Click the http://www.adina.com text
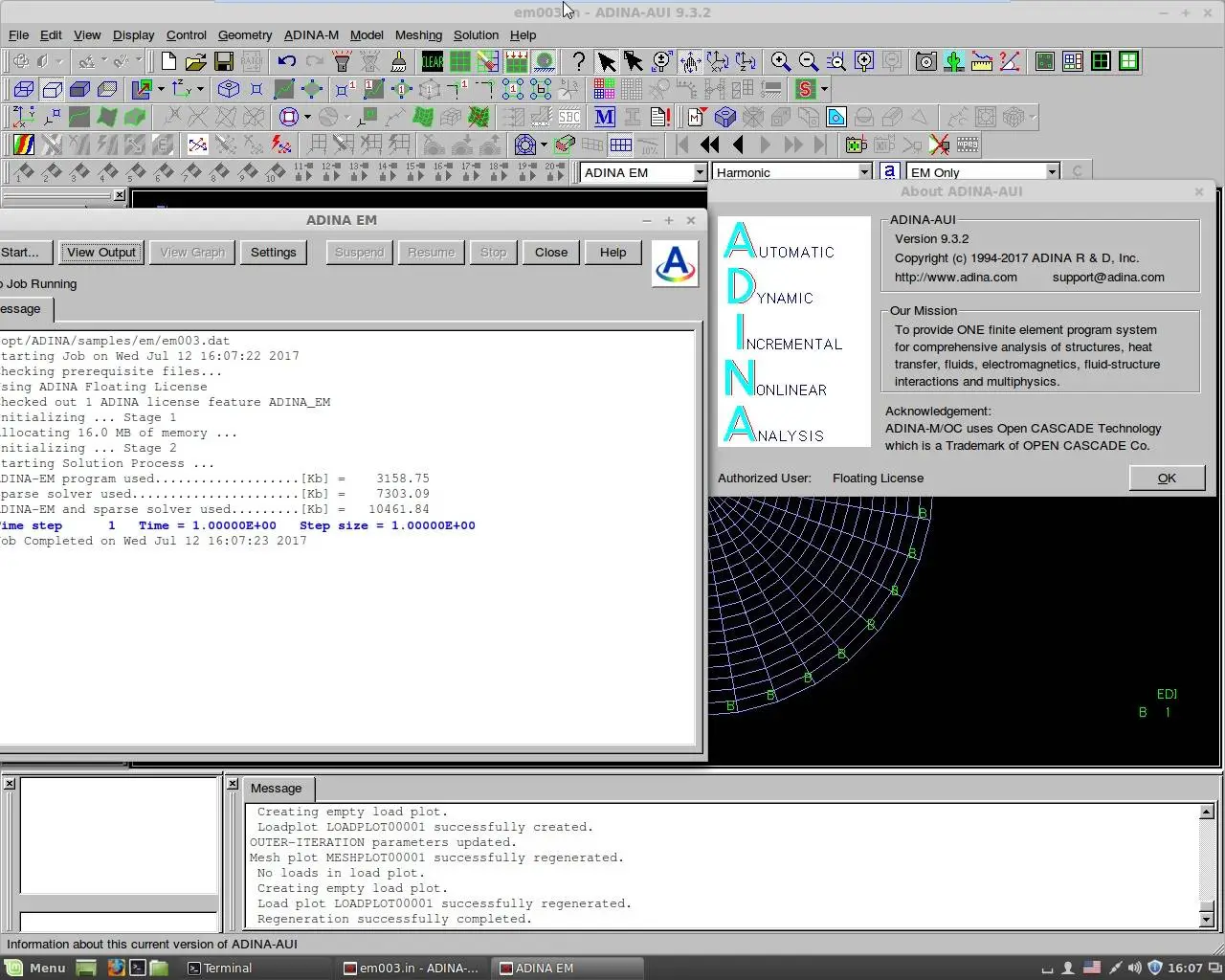Image resolution: width=1225 pixels, height=980 pixels. coord(956,278)
